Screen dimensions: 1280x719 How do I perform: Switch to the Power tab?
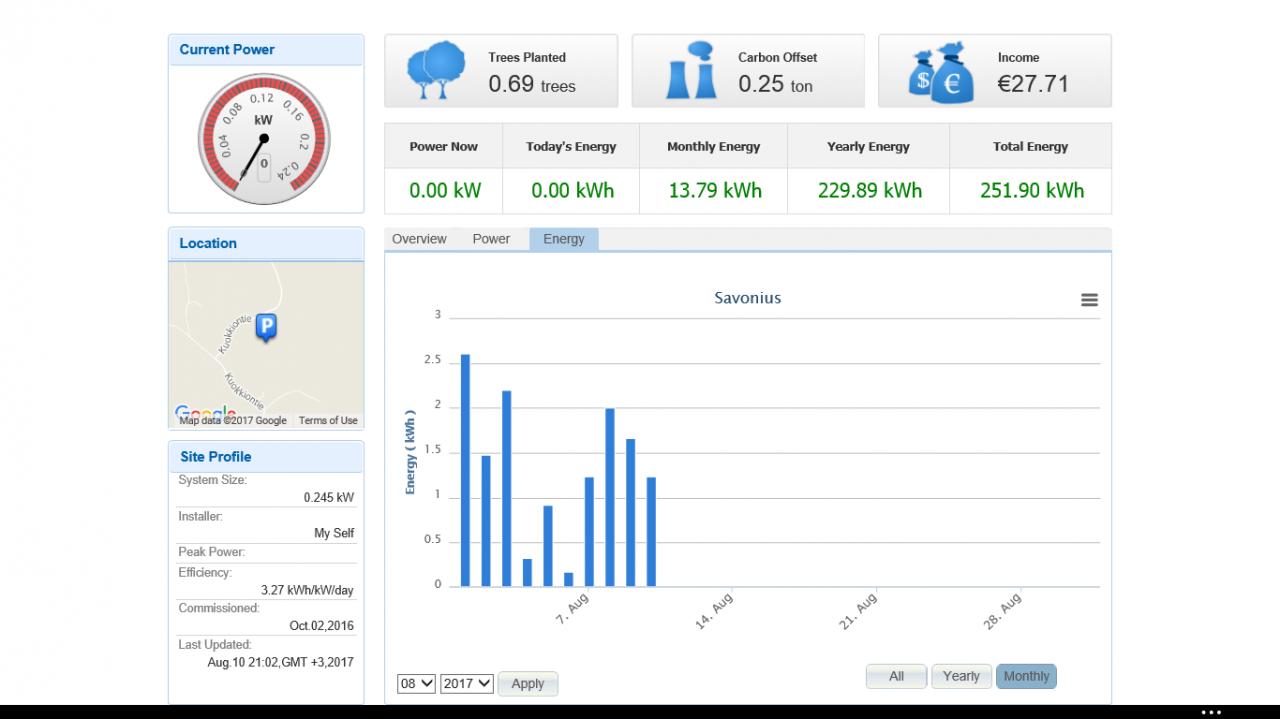tap(491, 239)
